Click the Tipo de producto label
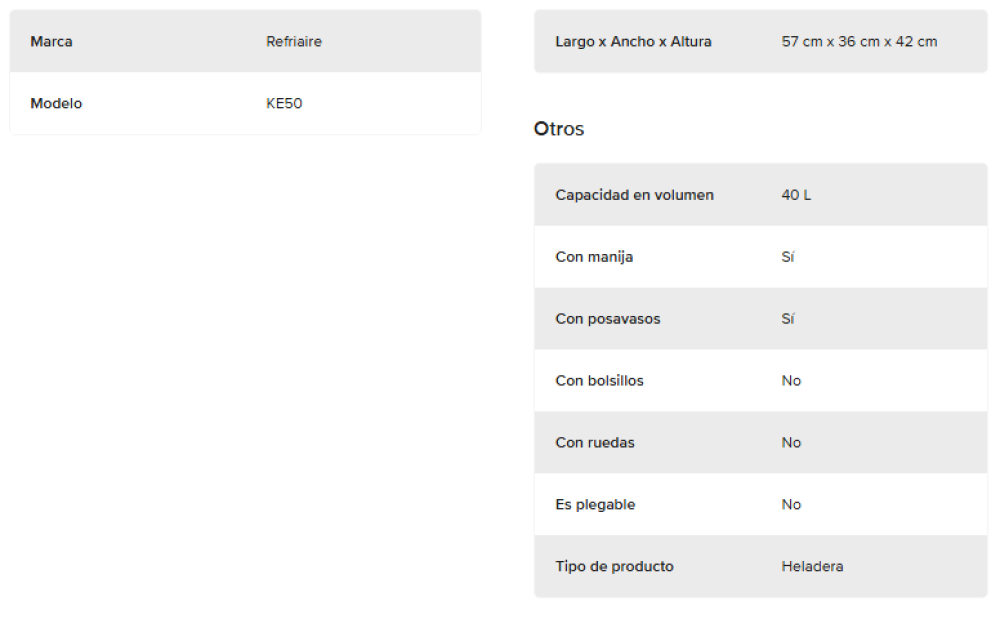This screenshot has height=619, width=1000. 614,567
